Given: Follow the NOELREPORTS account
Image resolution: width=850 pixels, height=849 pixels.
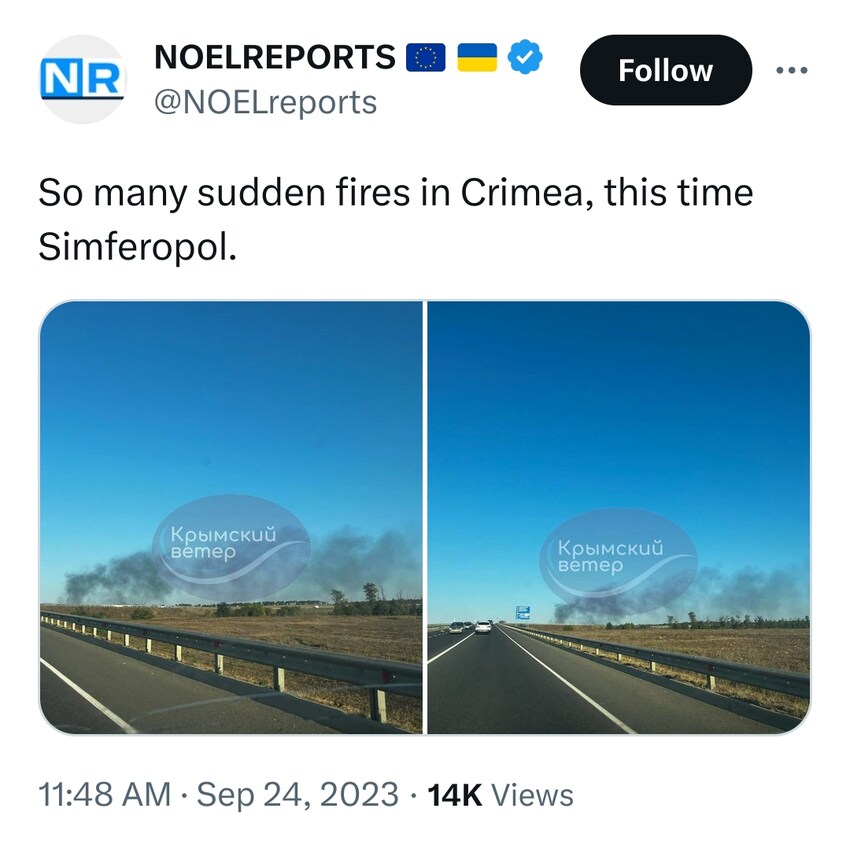Looking at the screenshot, I should click(x=666, y=70).
